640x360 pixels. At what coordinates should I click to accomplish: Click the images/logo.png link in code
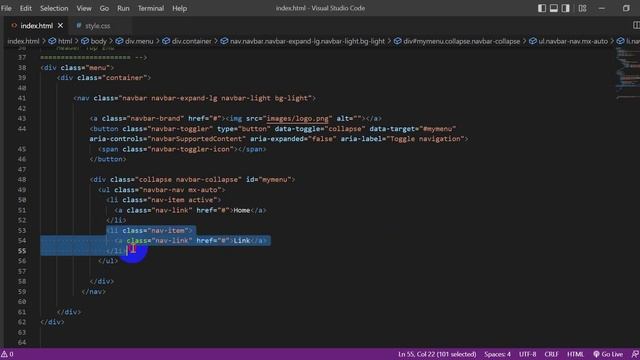297,118
